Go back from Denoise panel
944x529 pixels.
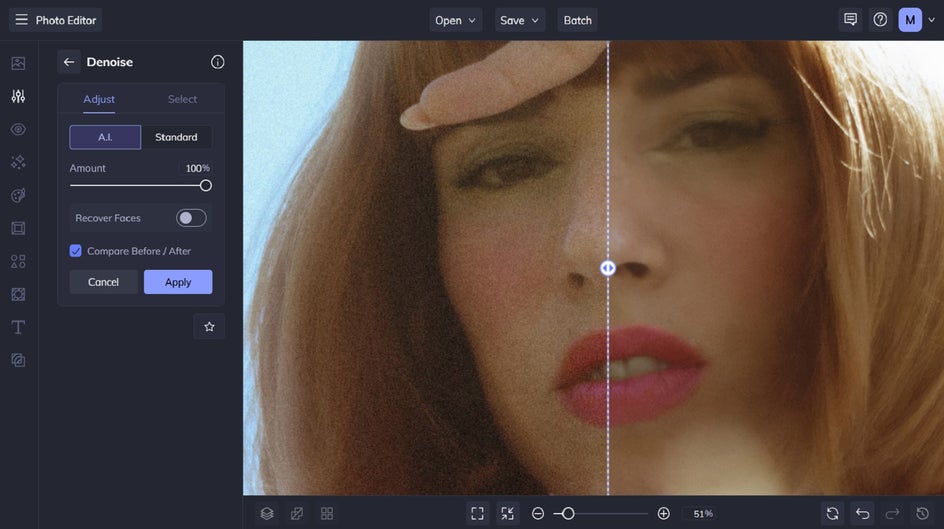tap(69, 62)
